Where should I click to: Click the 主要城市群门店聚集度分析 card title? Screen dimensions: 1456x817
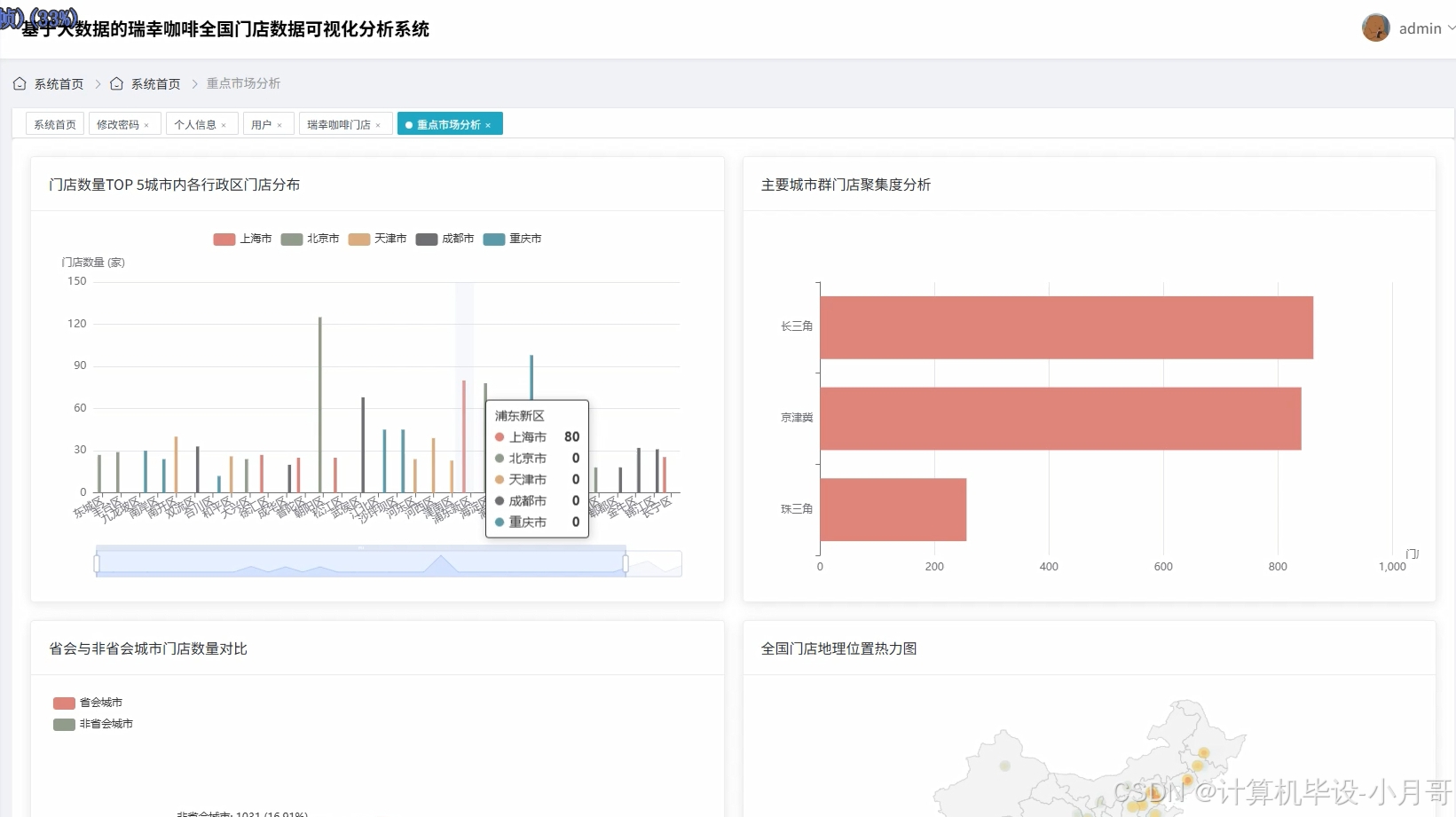846,185
